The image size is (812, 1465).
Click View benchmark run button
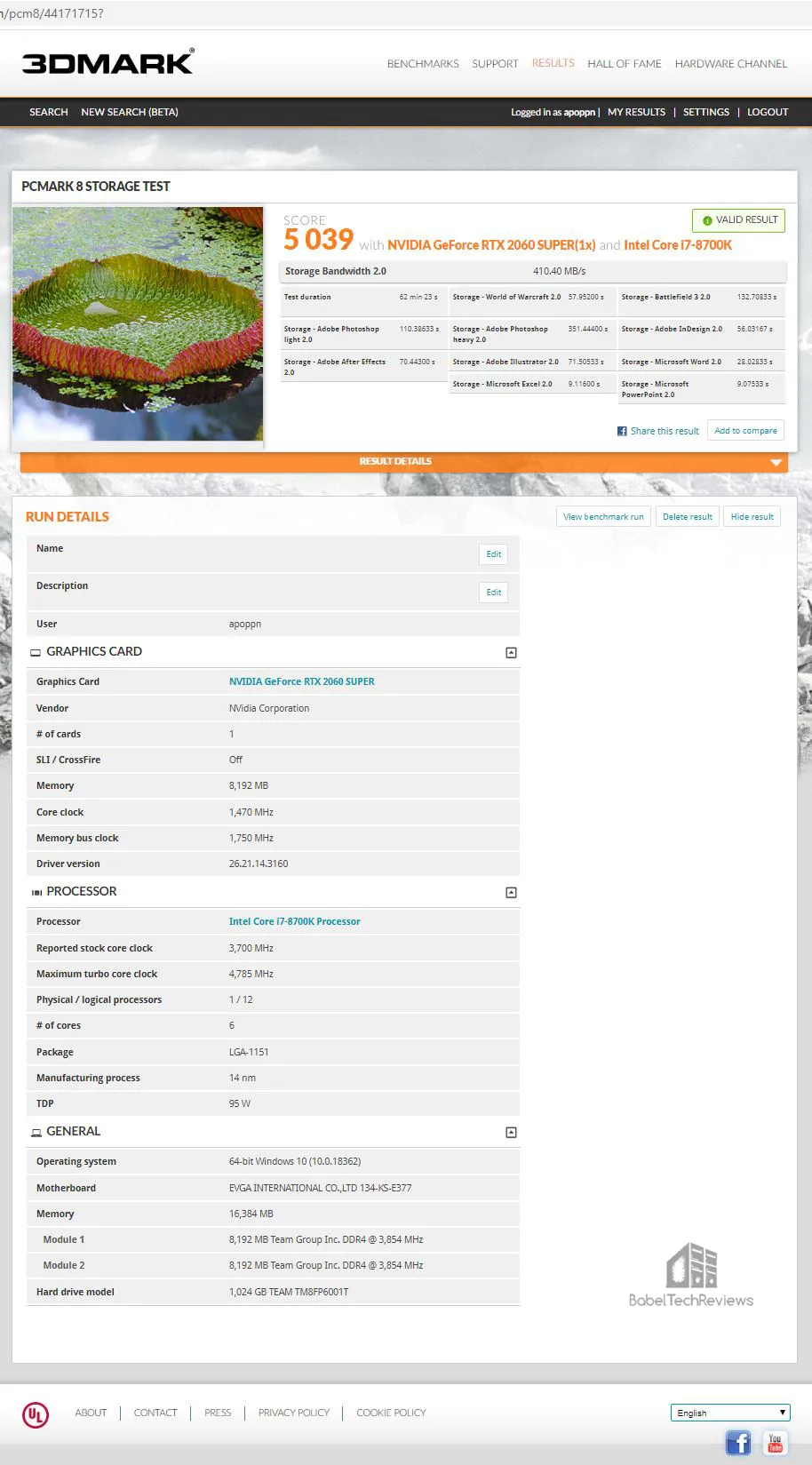click(x=603, y=517)
